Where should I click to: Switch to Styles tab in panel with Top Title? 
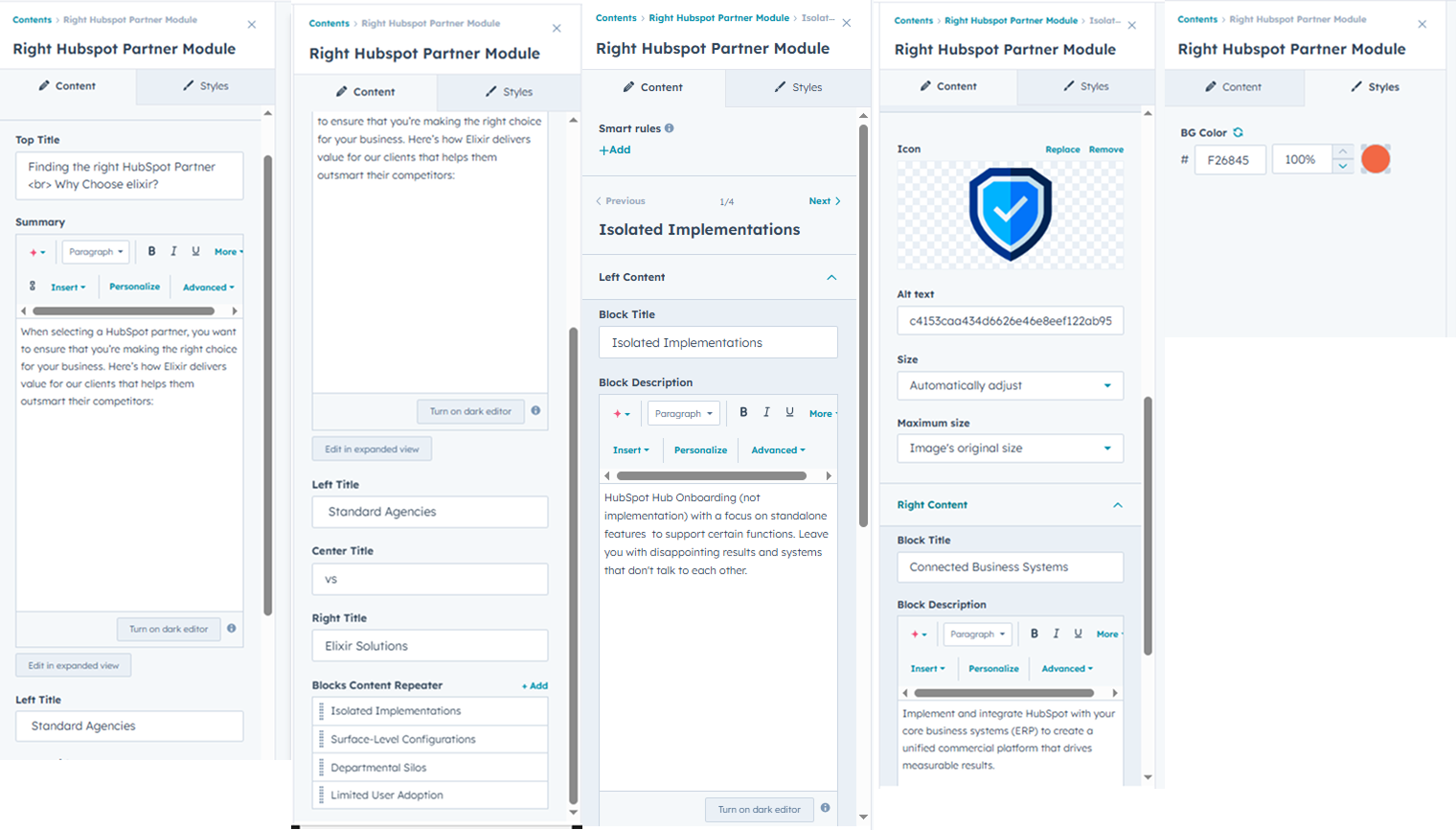point(206,86)
